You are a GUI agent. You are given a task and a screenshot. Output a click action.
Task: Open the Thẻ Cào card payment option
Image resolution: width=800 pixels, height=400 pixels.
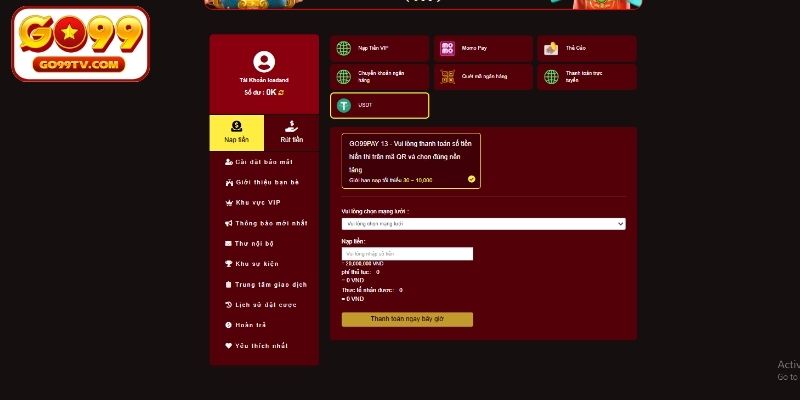[x=587, y=48]
